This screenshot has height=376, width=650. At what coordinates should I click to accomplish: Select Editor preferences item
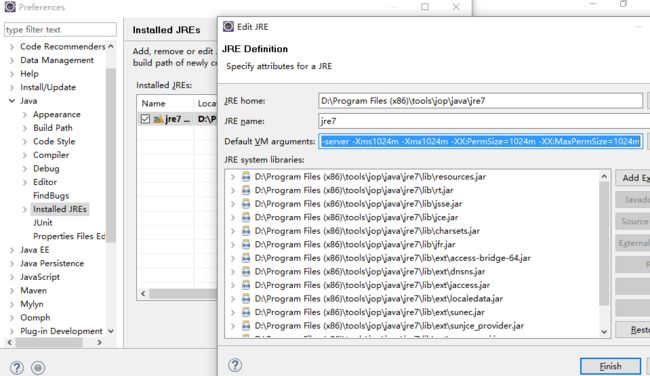[x=45, y=182]
